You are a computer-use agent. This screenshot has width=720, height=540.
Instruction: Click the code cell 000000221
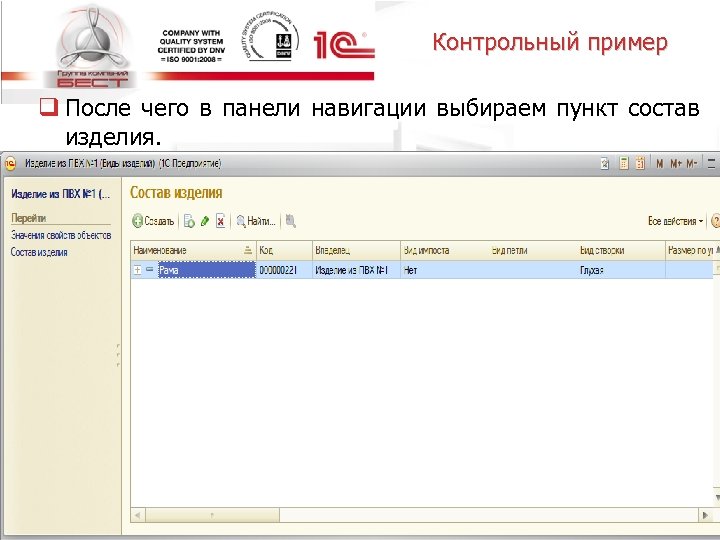tap(284, 270)
